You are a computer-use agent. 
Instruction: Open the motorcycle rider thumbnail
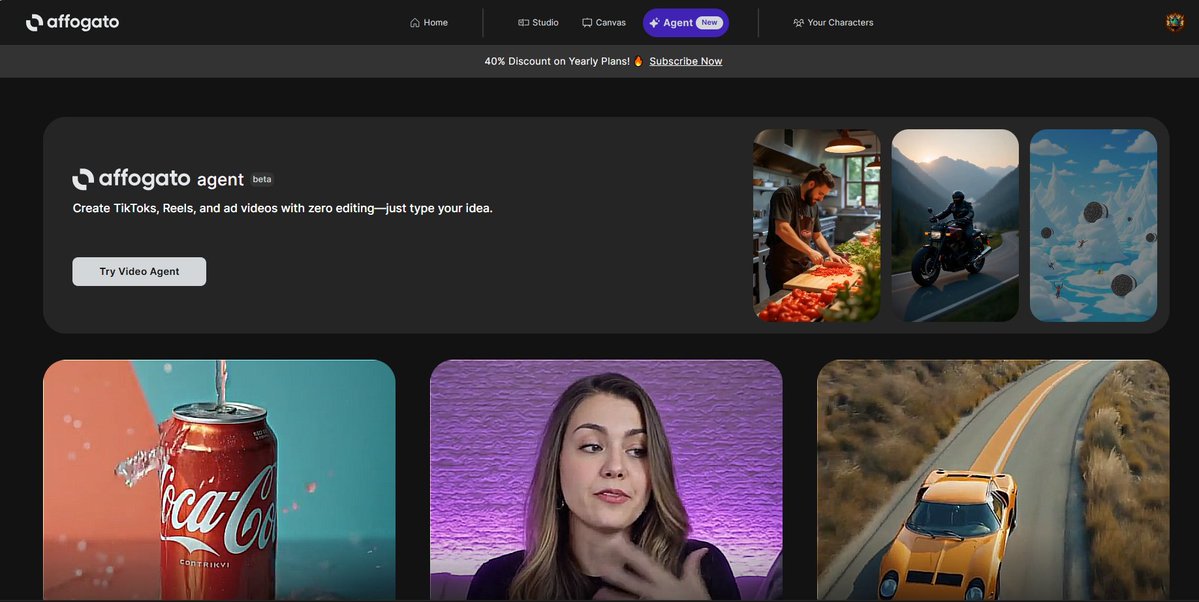coord(955,225)
